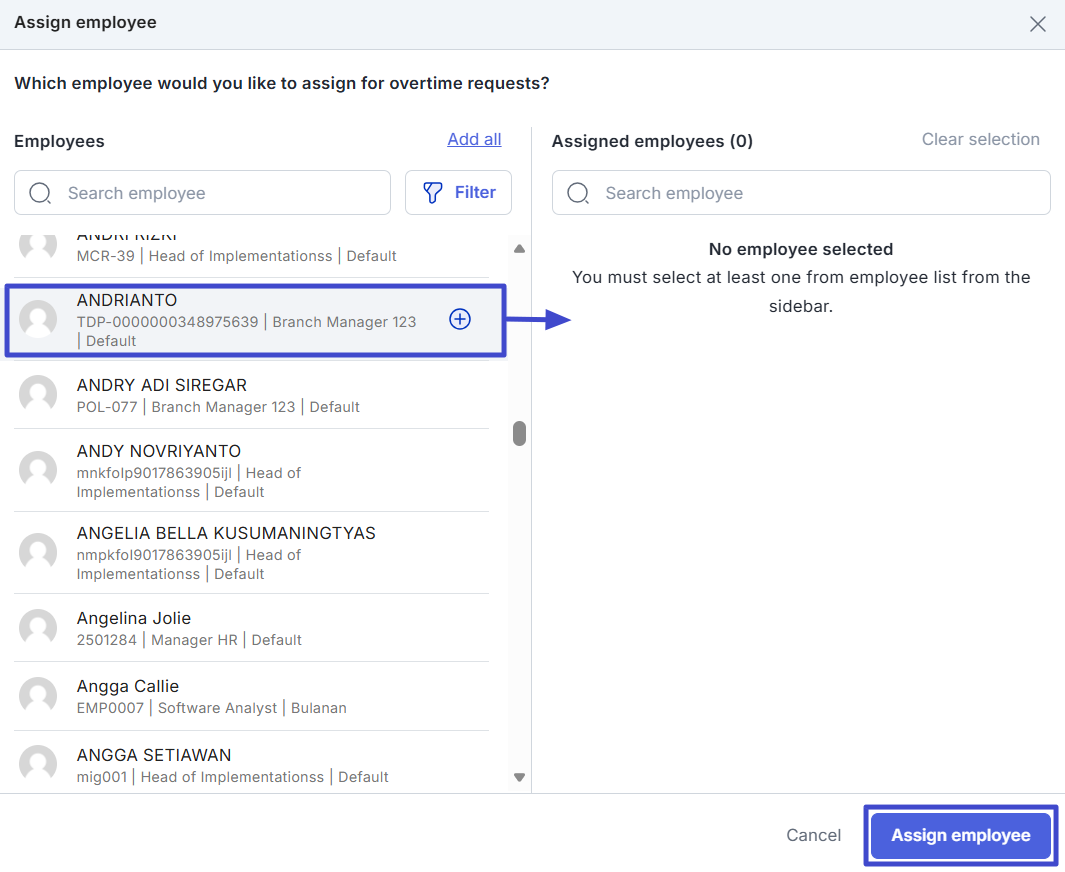This screenshot has width=1065, height=872.
Task: Click ANDY NOVRIYANTO's avatar icon
Action: [38, 470]
